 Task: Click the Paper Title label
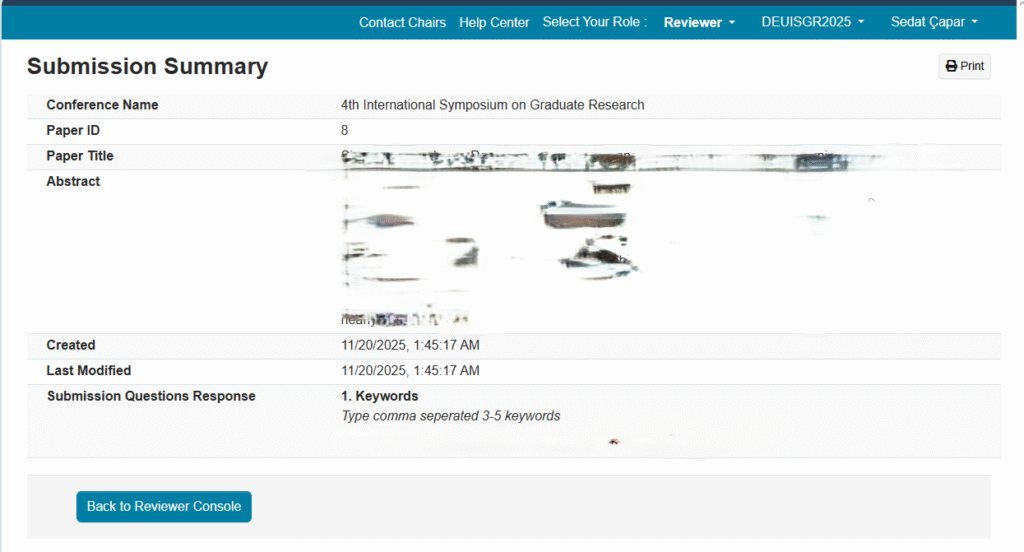click(80, 156)
